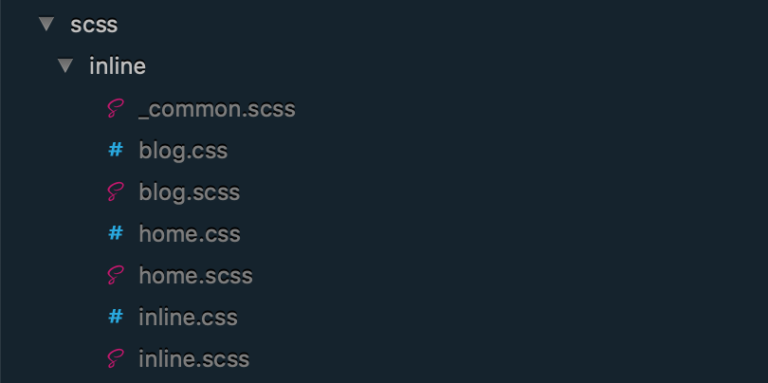The height and width of the screenshot is (383, 768).
Task: Click the Sass icon beside blog.scss
Action: pyautogui.click(x=116, y=192)
